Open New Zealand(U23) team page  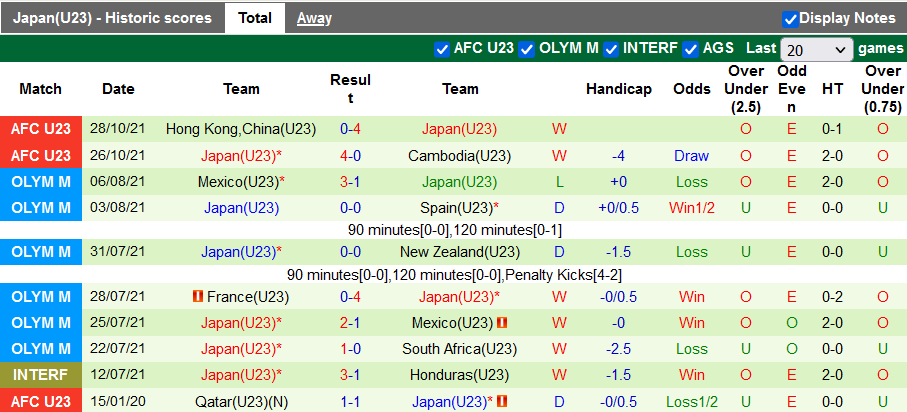click(460, 252)
